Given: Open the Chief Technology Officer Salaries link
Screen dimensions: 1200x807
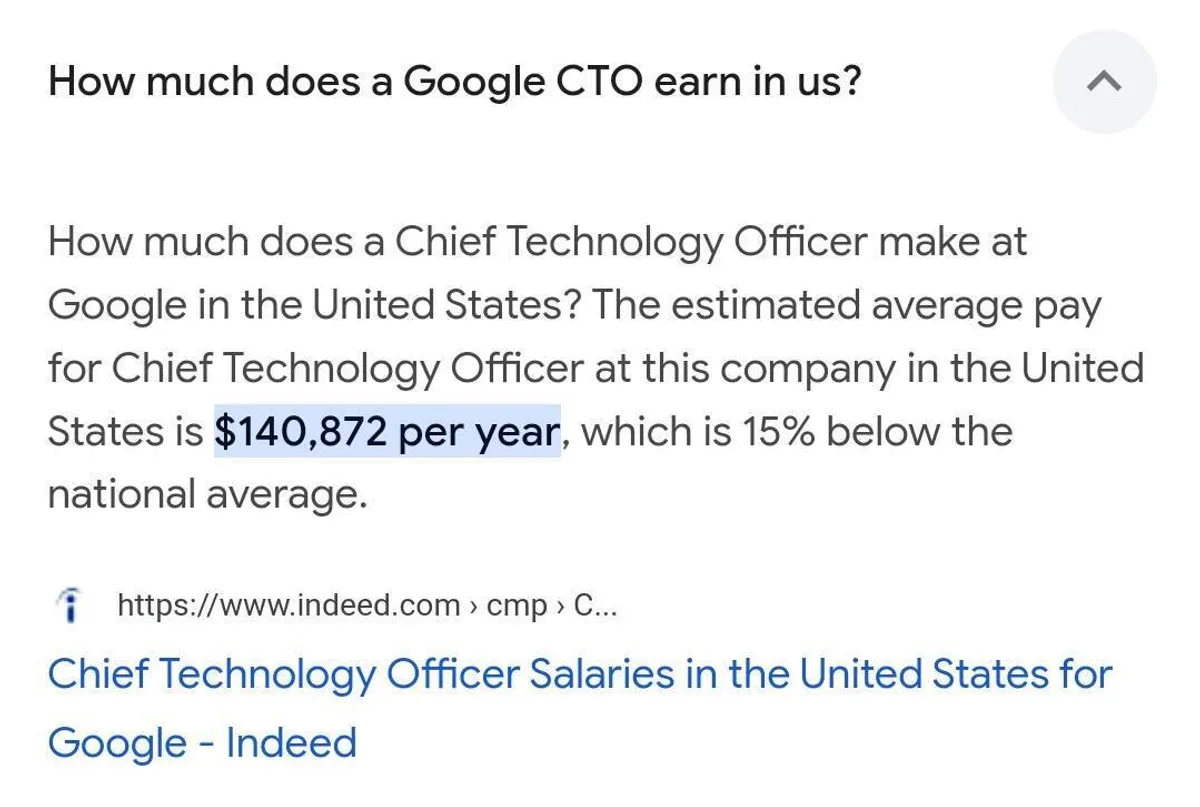Looking at the screenshot, I should tap(579, 674).
